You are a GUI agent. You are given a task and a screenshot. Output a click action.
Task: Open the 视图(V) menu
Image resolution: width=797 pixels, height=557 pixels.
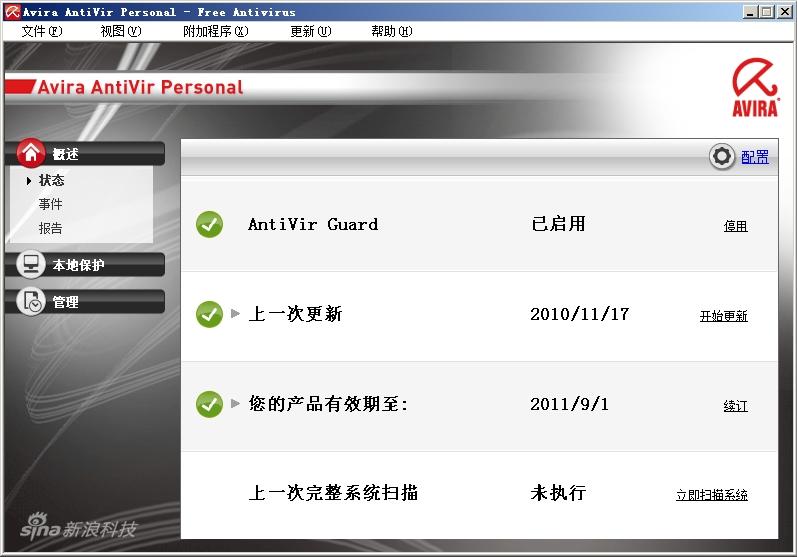(121, 32)
